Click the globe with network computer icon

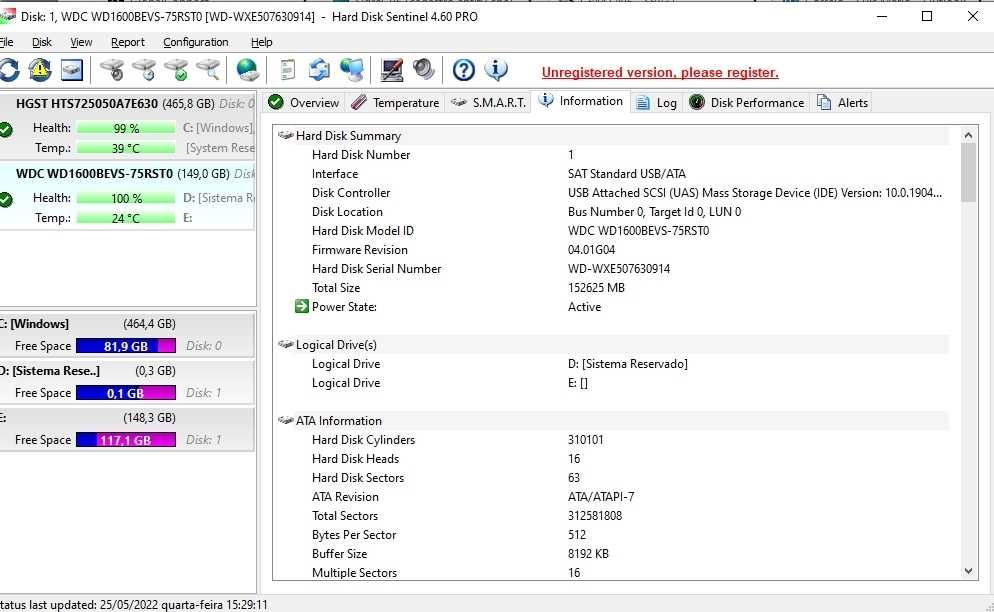(x=352, y=70)
